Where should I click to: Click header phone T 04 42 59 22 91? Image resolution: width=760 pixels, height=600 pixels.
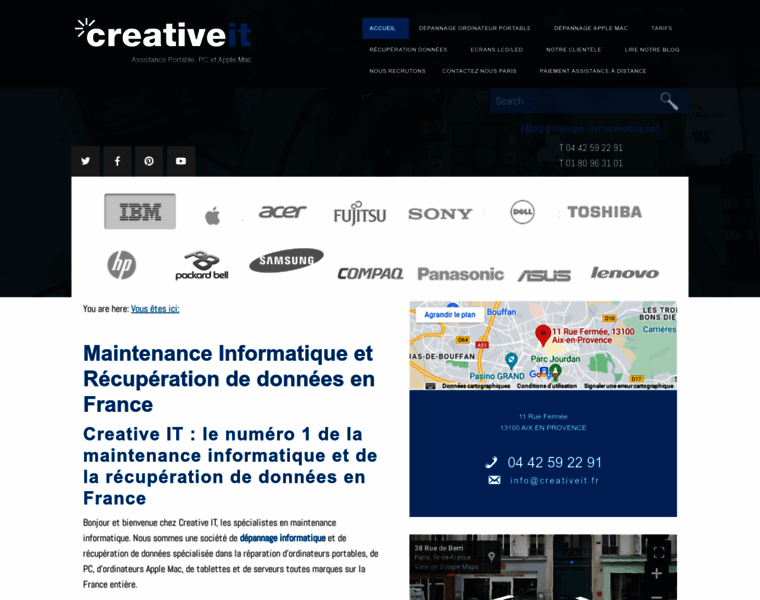point(591,147)
